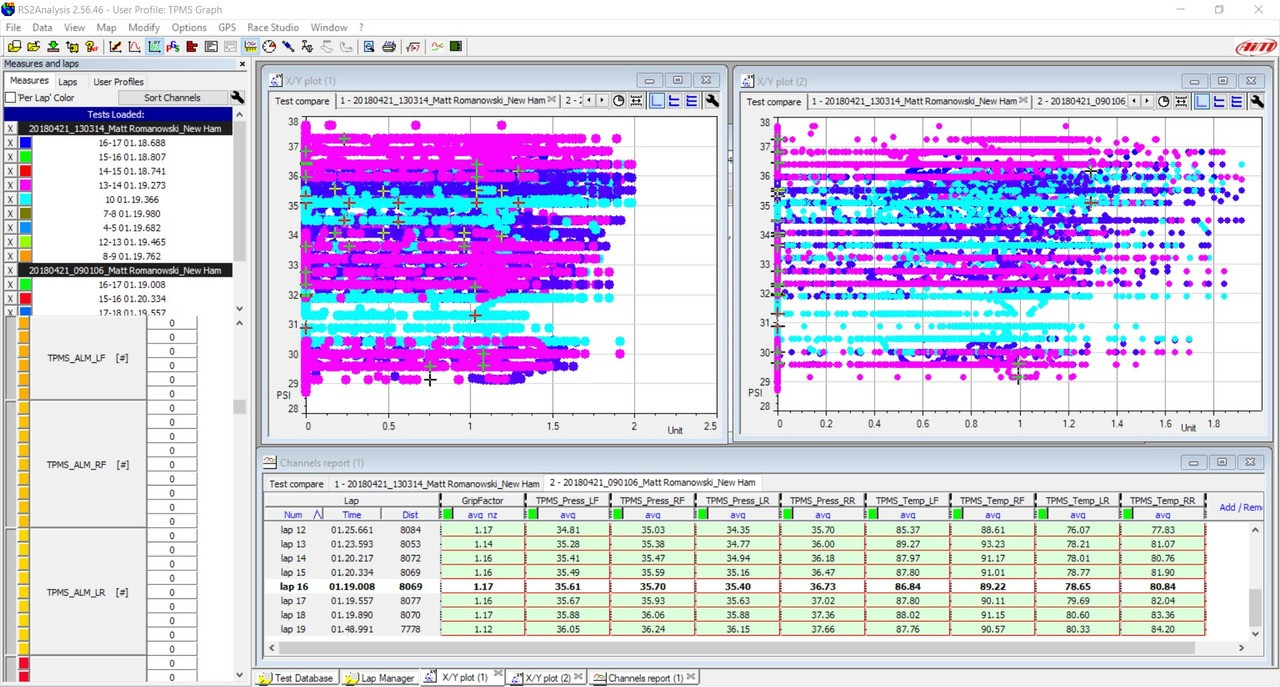Click the histogram plot toolbar icon
The image size is (1280, 687).
tap(134, 47)
